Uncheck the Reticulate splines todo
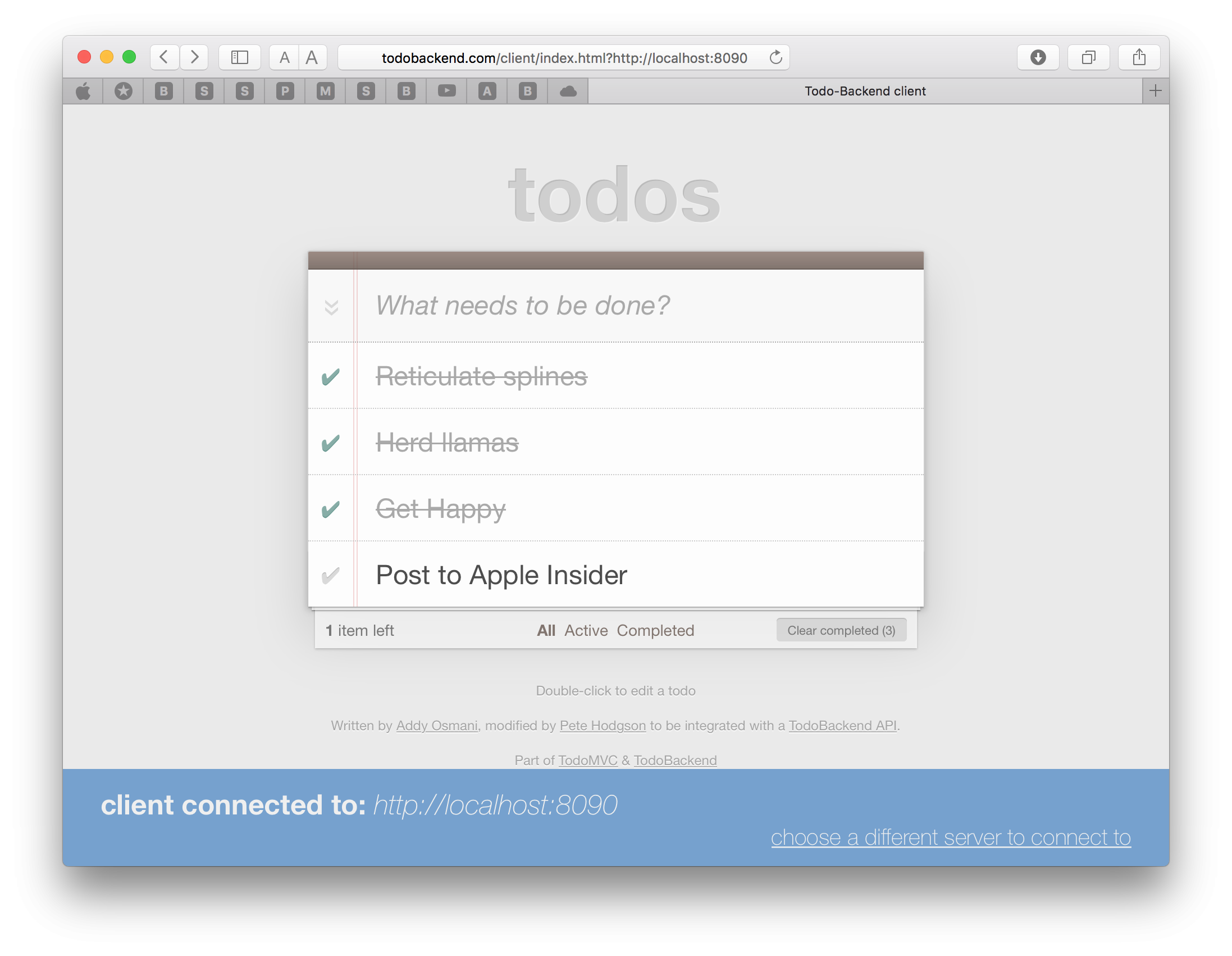The image size is (1232, 956). pyautogui.click(x=331, y=377)
